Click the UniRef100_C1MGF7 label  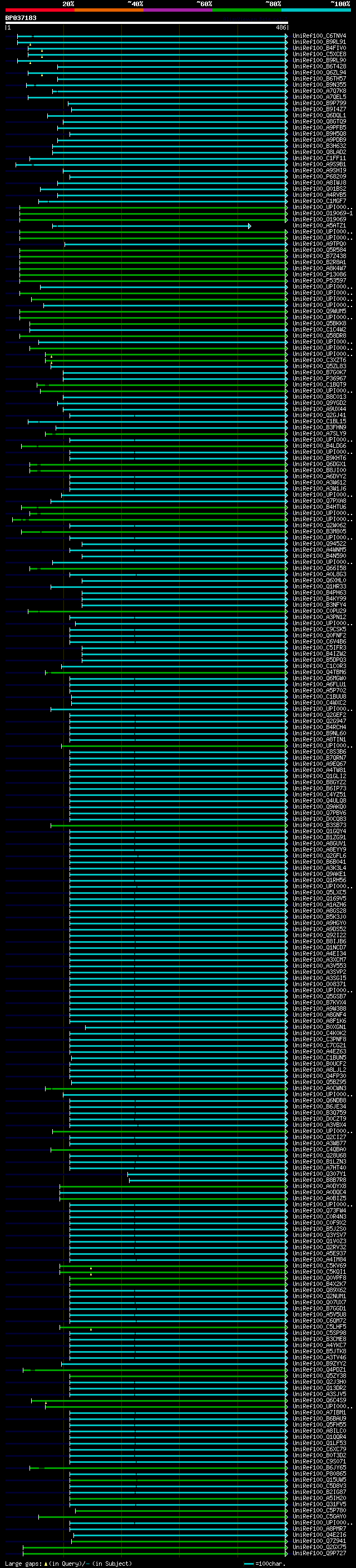click(x=319, y=201)
